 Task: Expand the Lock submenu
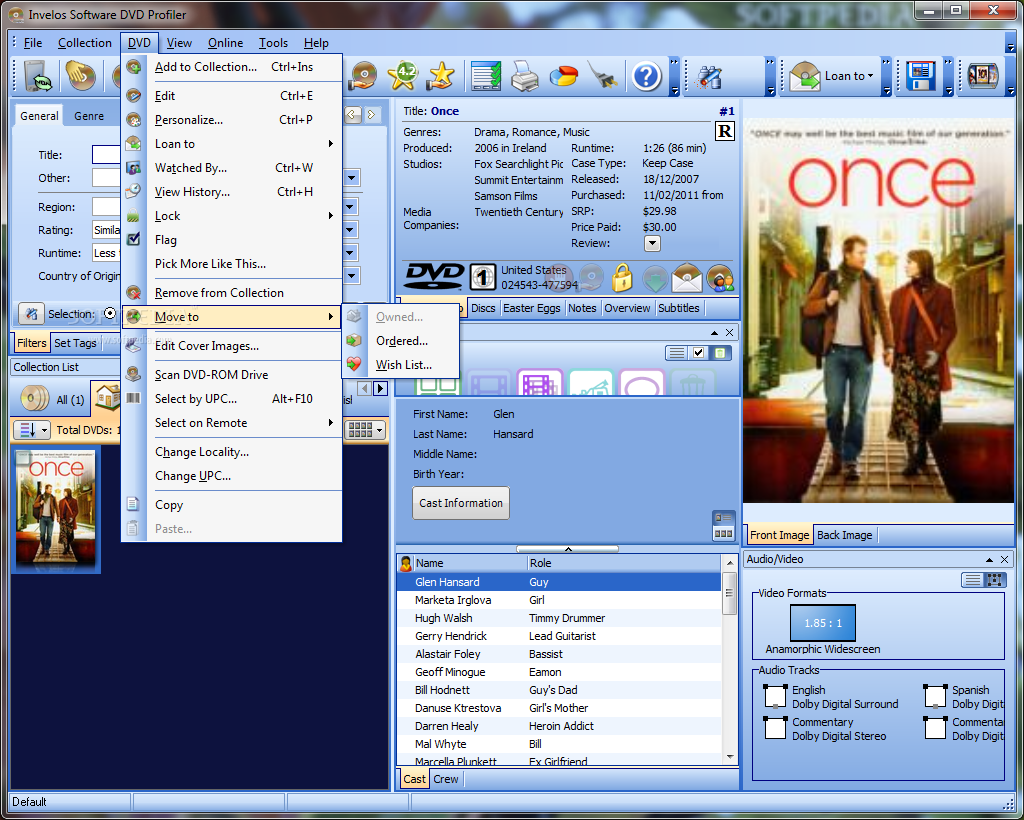tap(231, 215)
